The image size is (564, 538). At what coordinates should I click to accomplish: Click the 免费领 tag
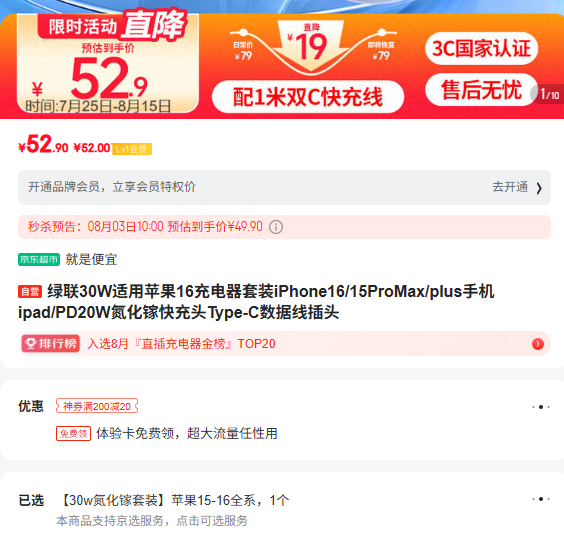(x=73, y=433)
